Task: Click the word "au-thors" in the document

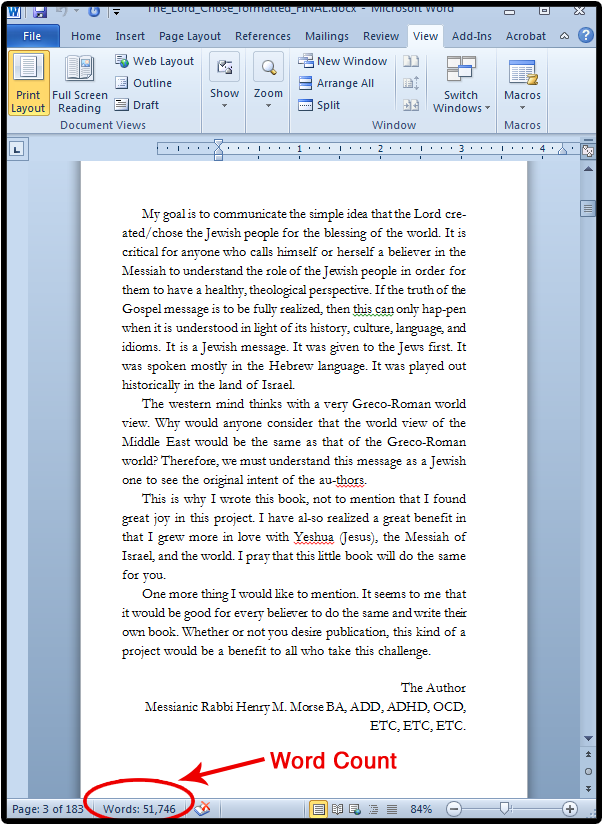Action: 342,480
